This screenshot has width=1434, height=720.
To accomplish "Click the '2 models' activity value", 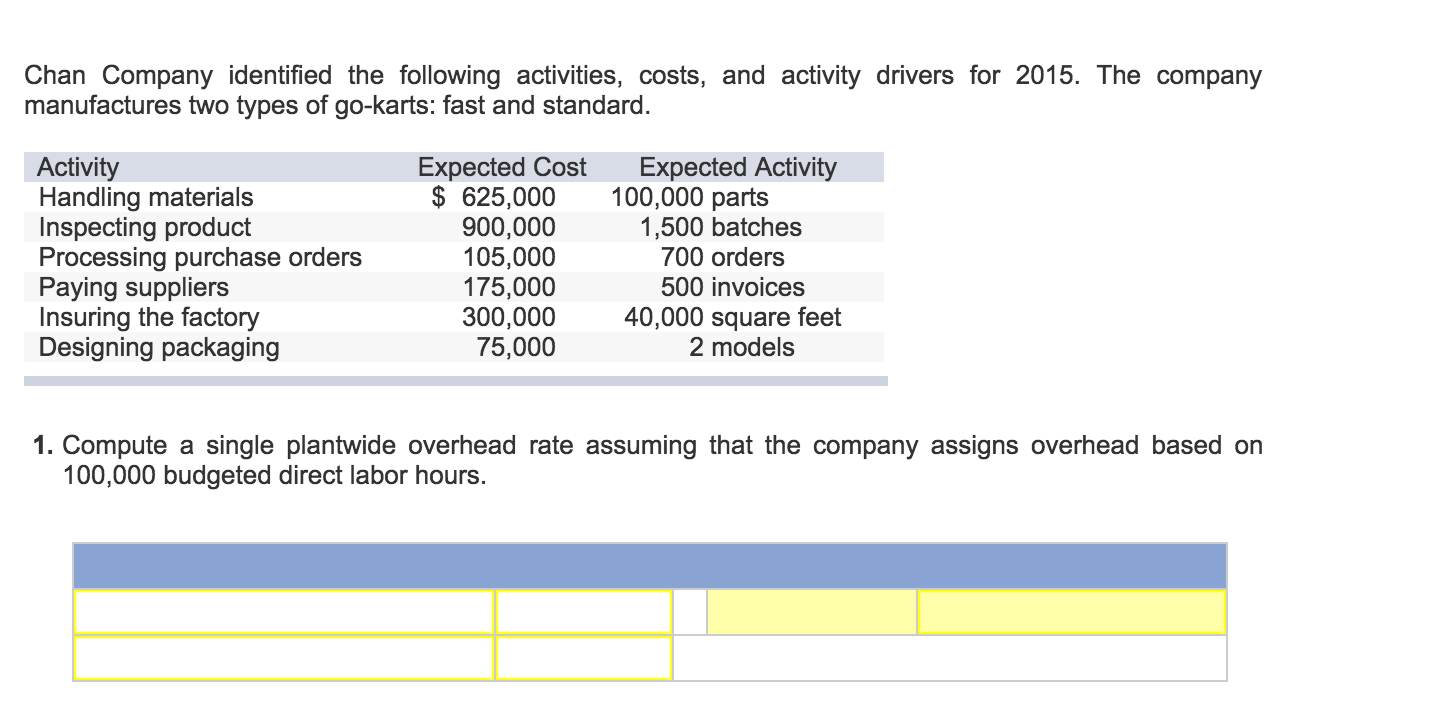I will 742,347.
